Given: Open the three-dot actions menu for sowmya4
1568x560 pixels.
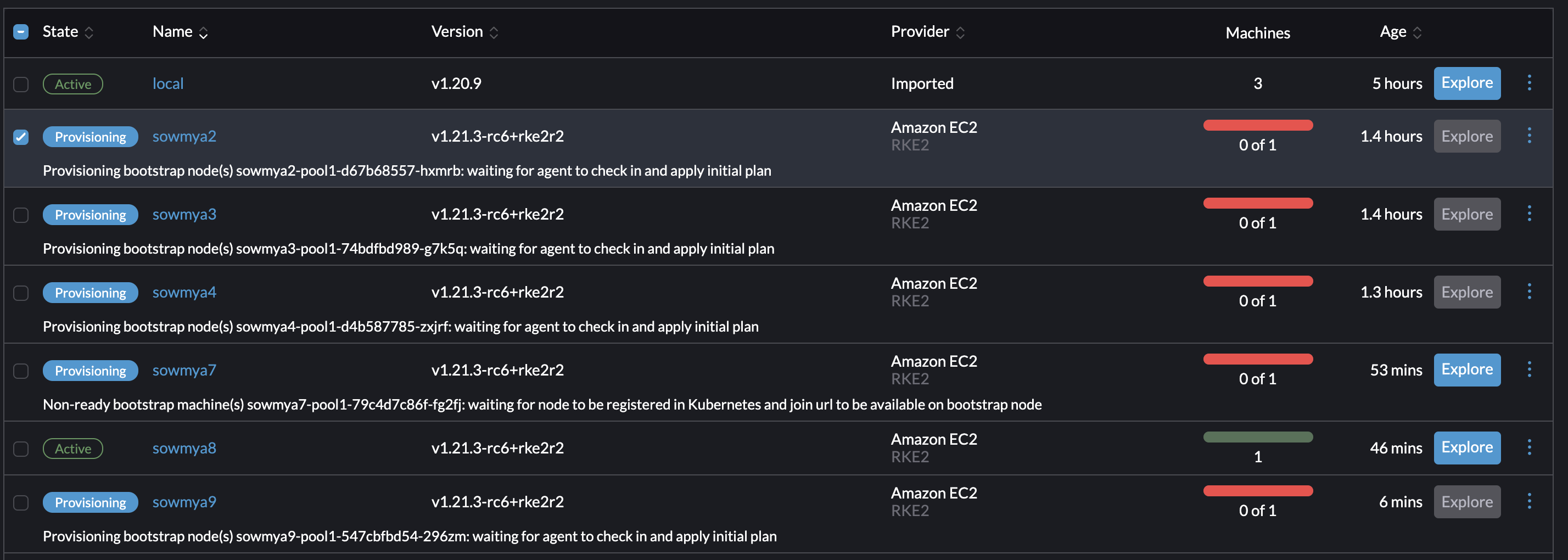Looking at the screenshot, I should pos(1530,292).
